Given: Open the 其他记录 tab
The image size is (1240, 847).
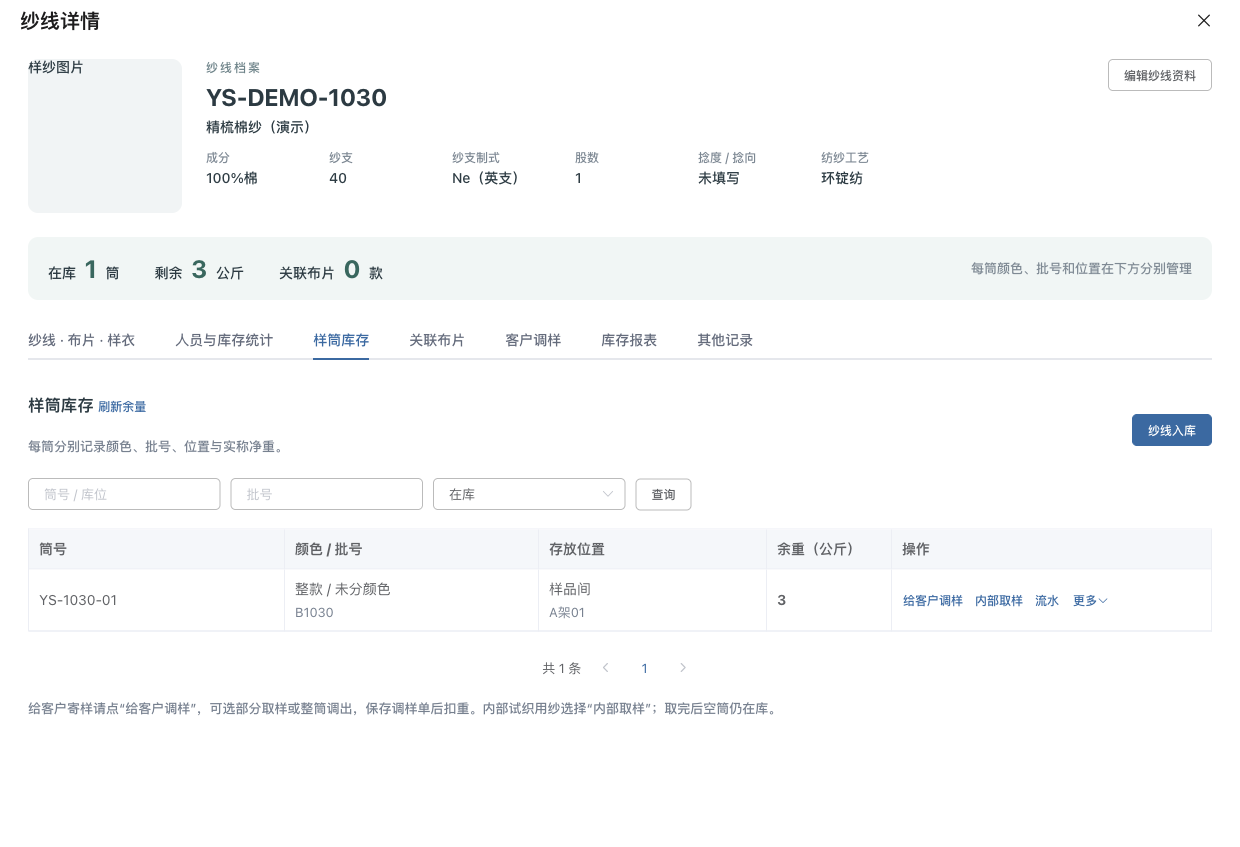Looking at the screenshot, I should (725, 340).
